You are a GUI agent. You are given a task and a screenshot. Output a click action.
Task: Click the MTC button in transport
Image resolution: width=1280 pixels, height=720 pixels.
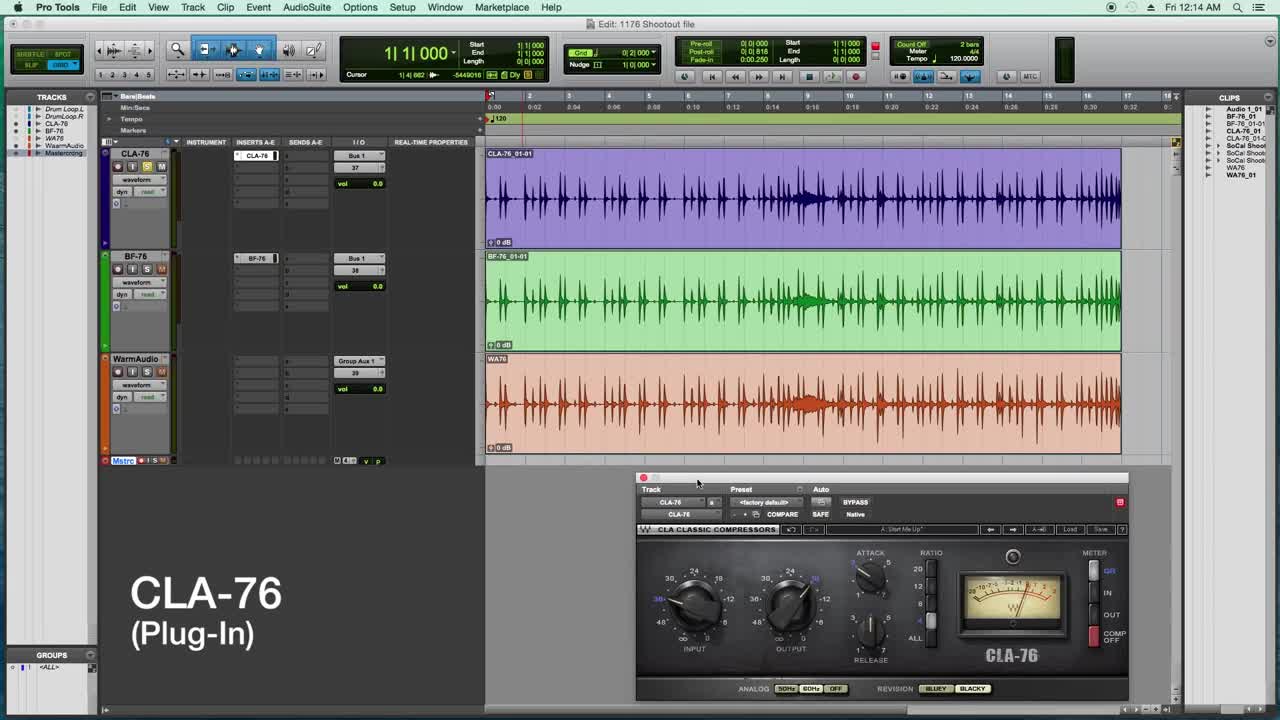tap(1030, 76)
